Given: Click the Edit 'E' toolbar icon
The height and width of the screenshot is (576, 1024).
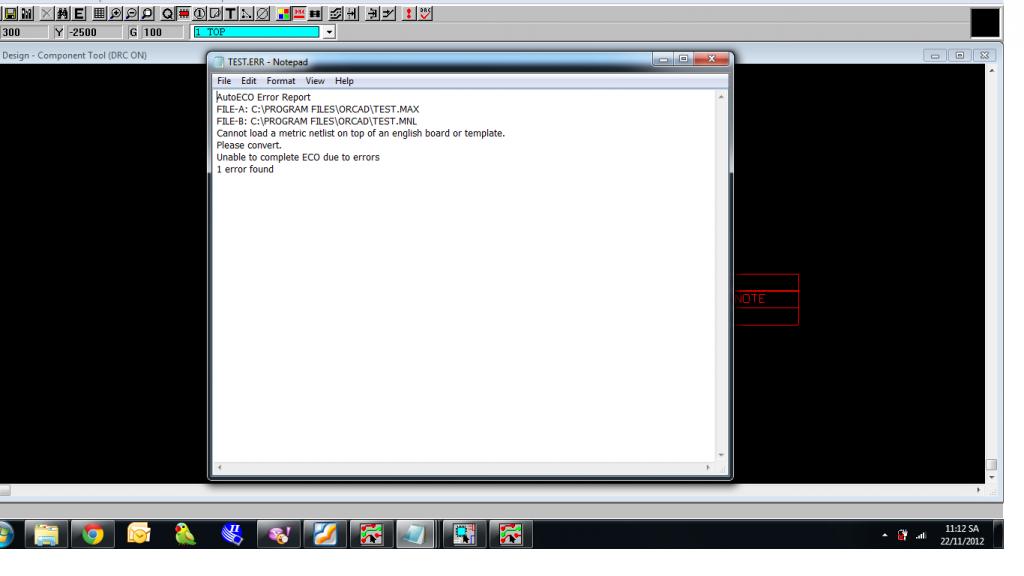Looking at the screenshot, I should click(79, 14).
